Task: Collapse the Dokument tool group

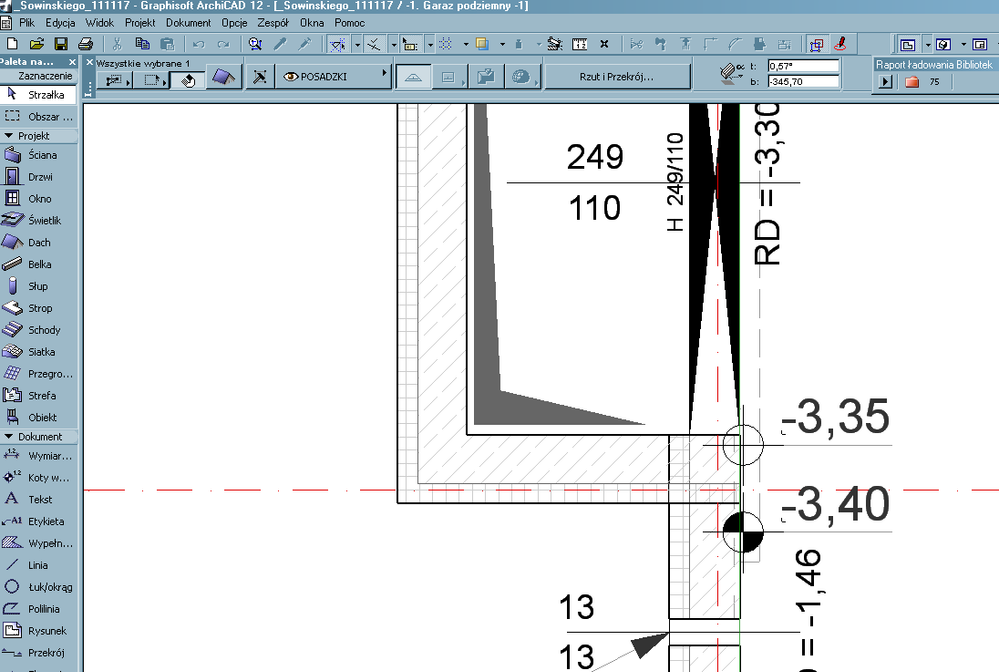Action: tap(9, 436)
